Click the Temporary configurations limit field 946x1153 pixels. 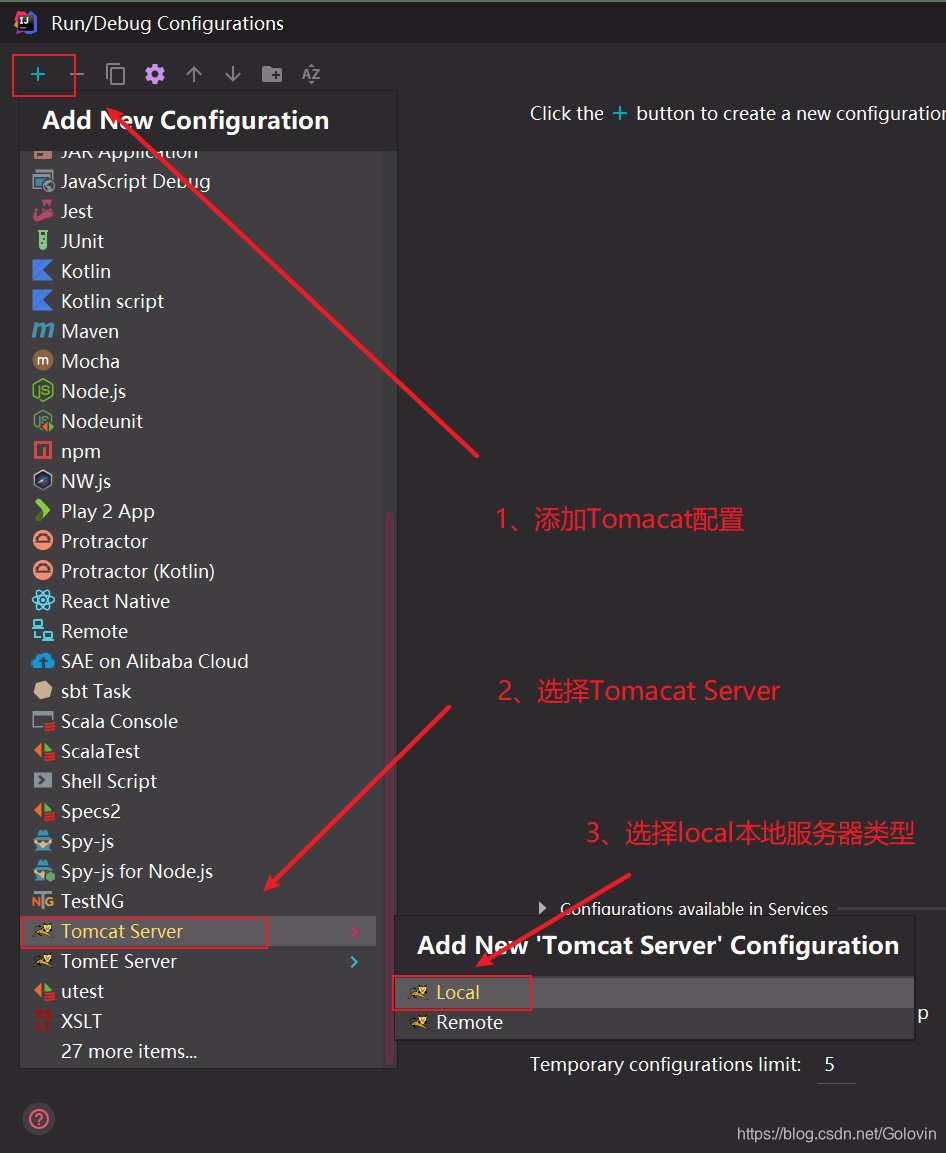click(x=837, y=1065)
